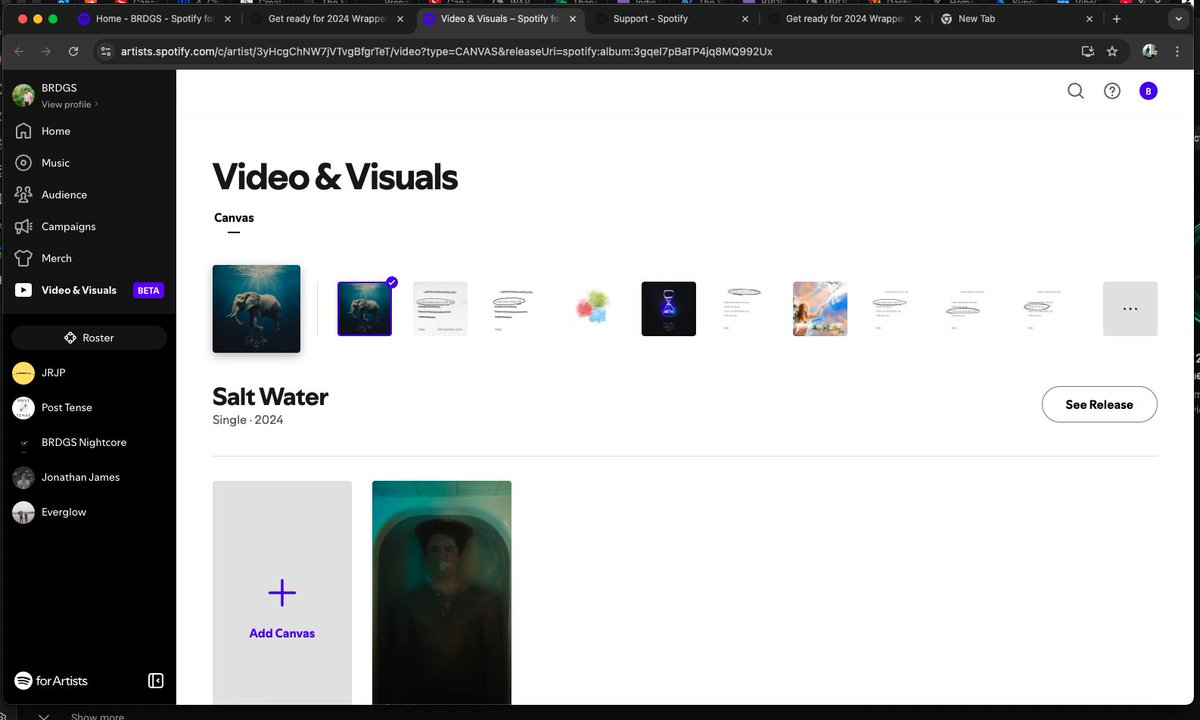Viewport: 1200px width, 720px height.
Task: Click the Salt Water title text
Action: click(271, 397)
